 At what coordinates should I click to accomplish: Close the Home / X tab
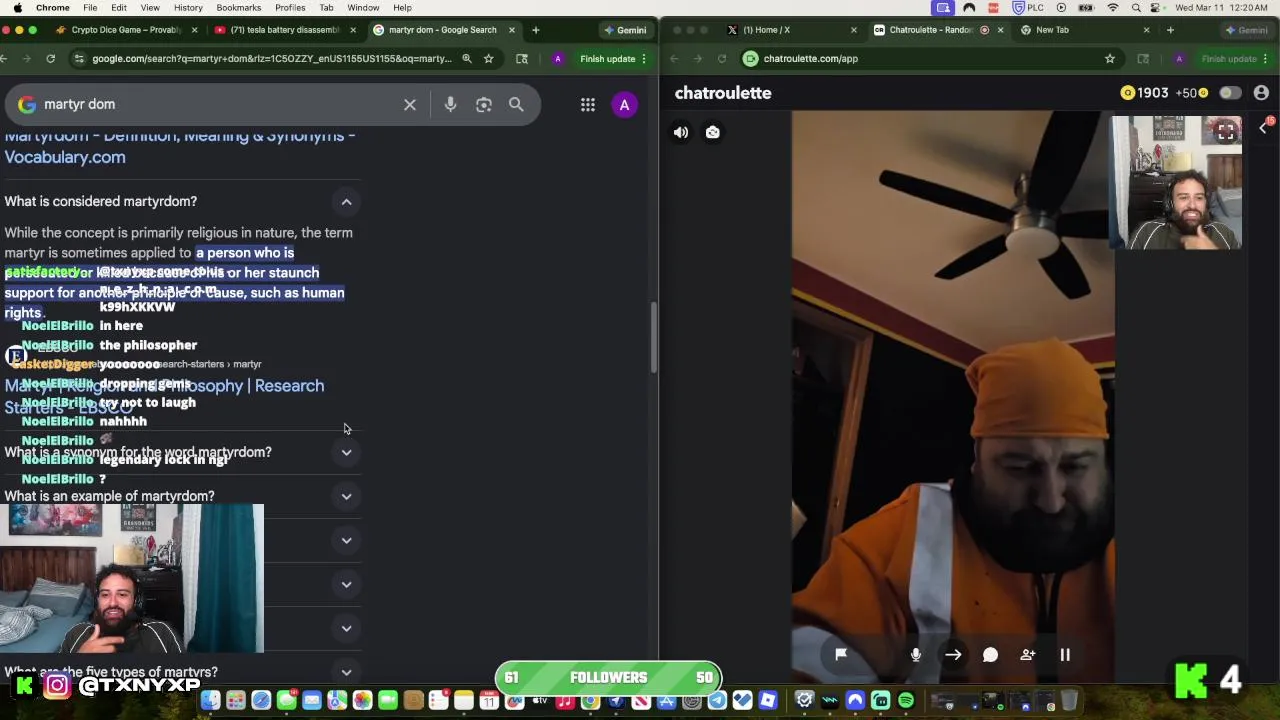point(853,30)
